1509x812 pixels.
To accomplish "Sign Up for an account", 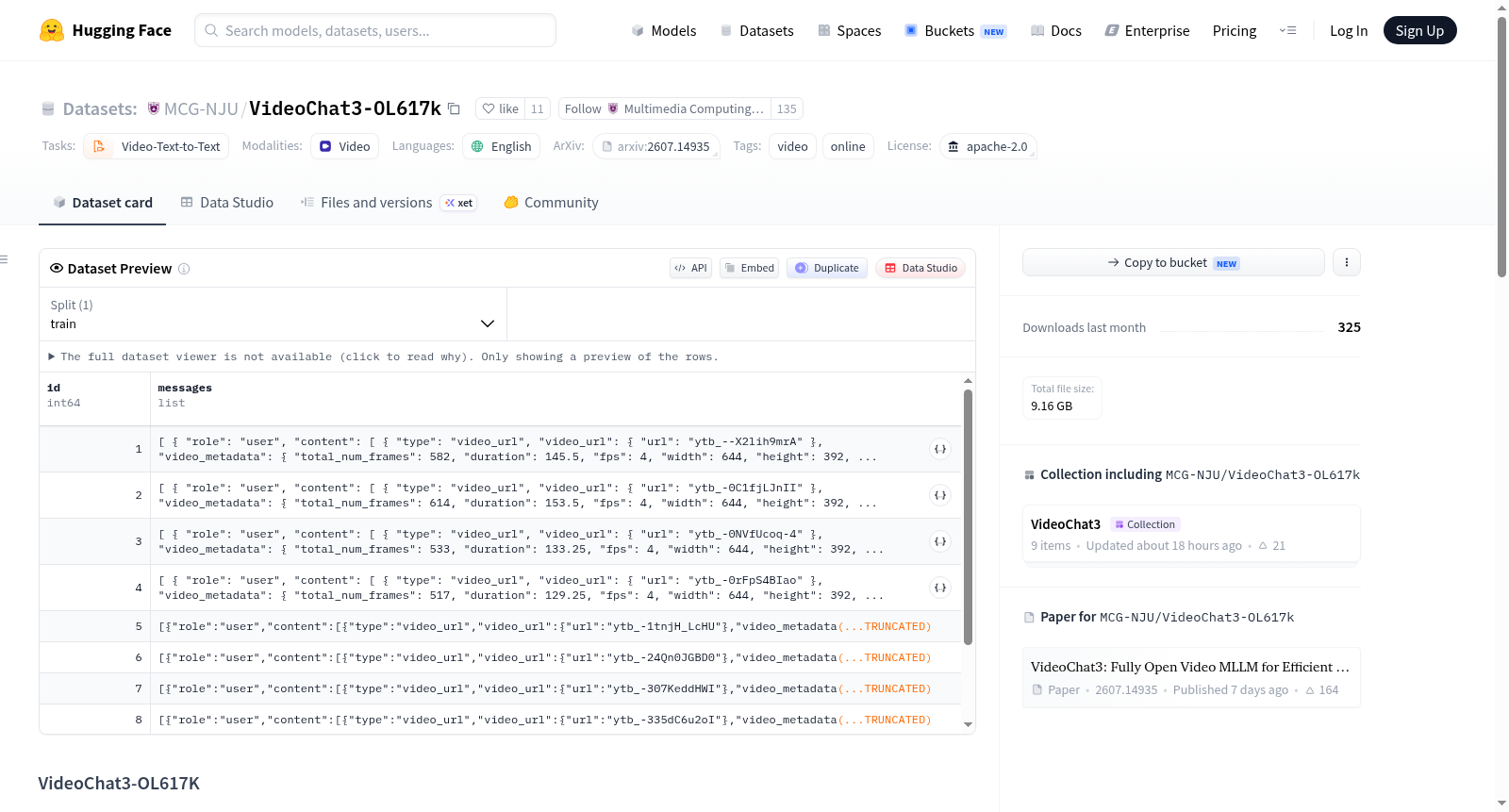I will tap(1419, 30).
